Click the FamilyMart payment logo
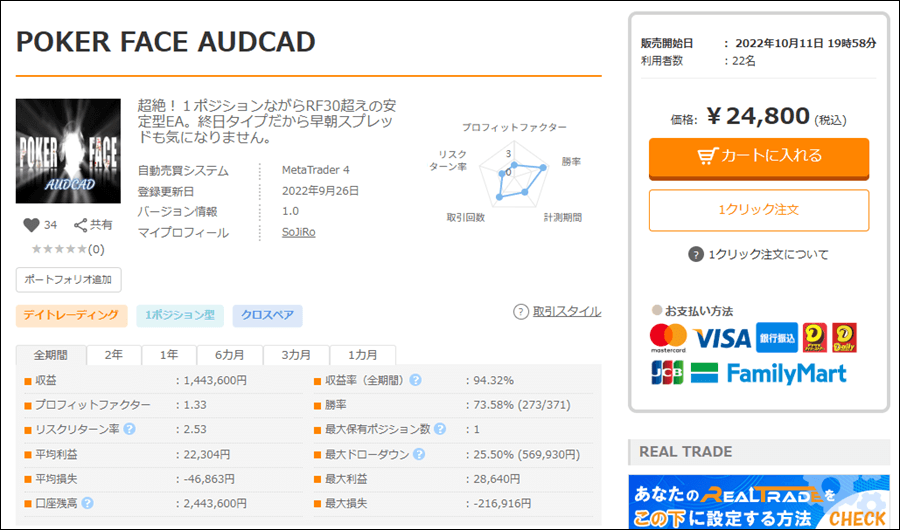Image resolution: width=900 pixels, height=530 pixels. click(769, 373)
